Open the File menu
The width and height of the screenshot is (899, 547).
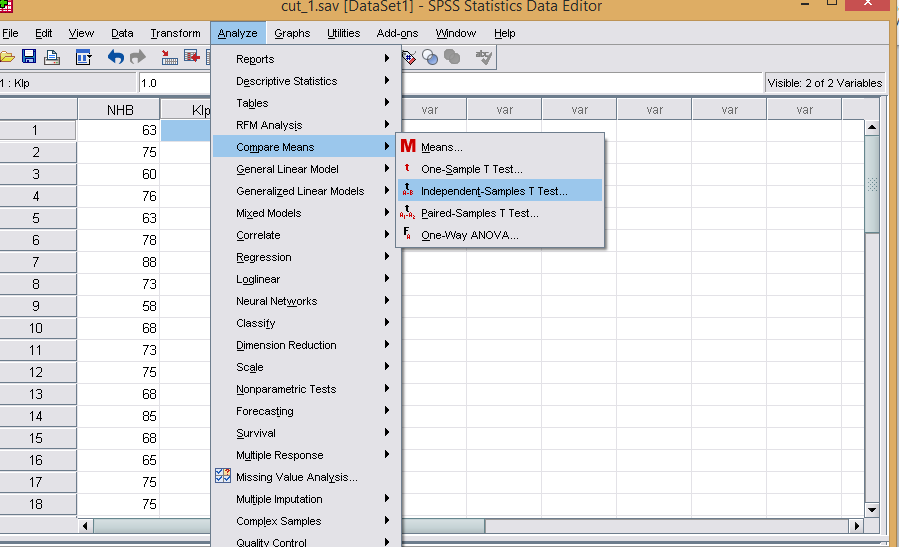(x=10, y=33)
